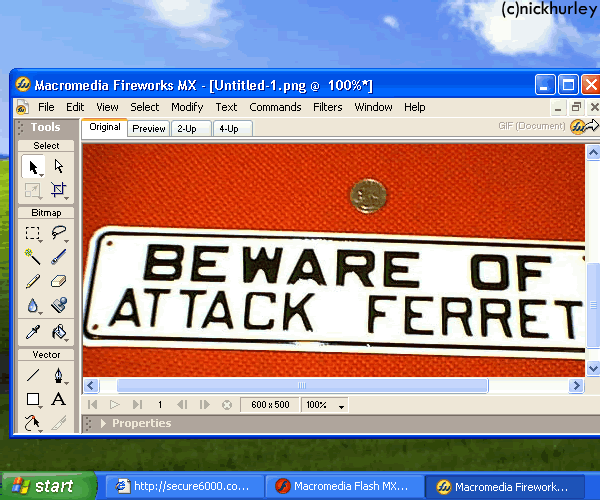Select the Pointer tool
600x500 pixels.
(33, 167)
